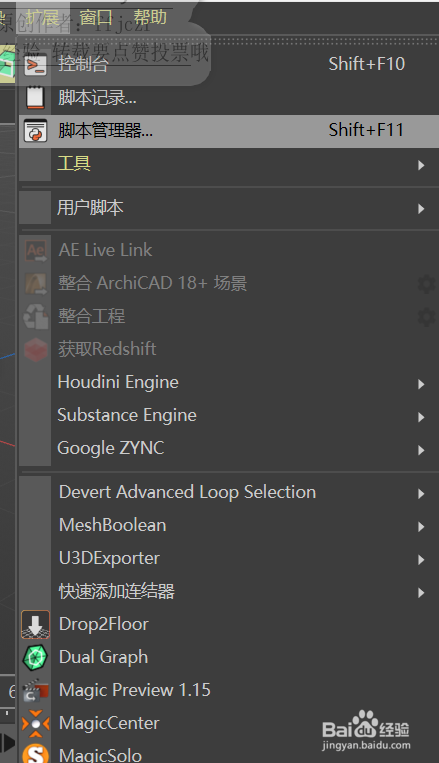Click the MagicCenter orange arrows icon
The width and height of the screenshot is (439, 763).
(x=36, y=724)
